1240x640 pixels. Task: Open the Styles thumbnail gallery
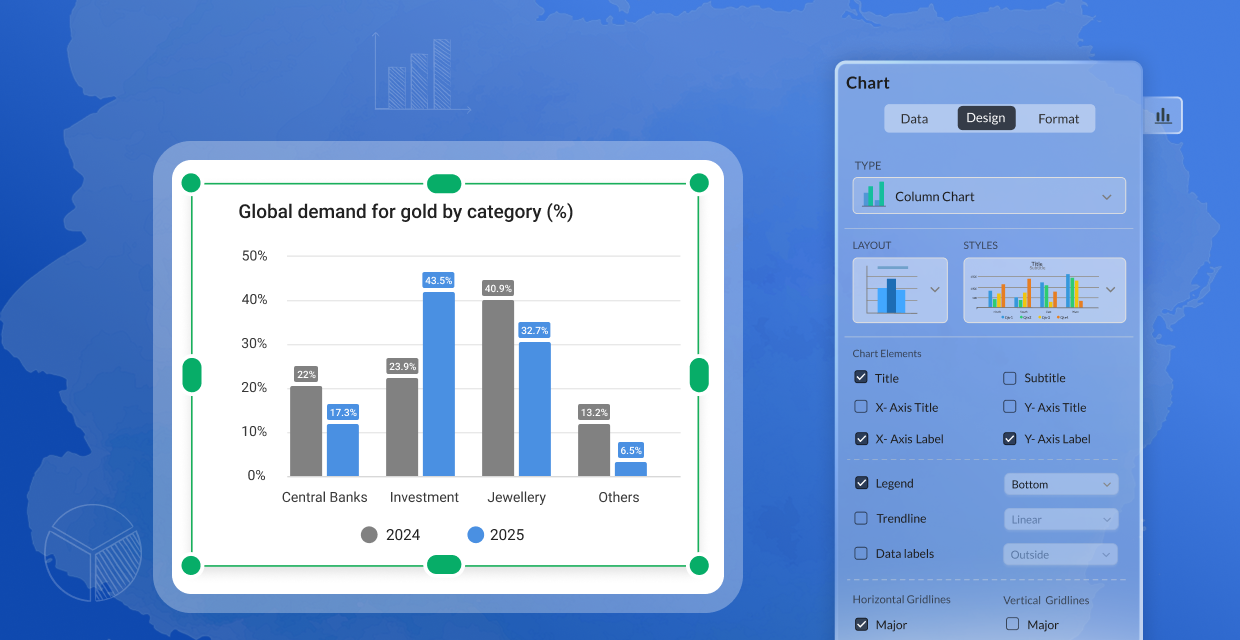[x=1110, y=290]
